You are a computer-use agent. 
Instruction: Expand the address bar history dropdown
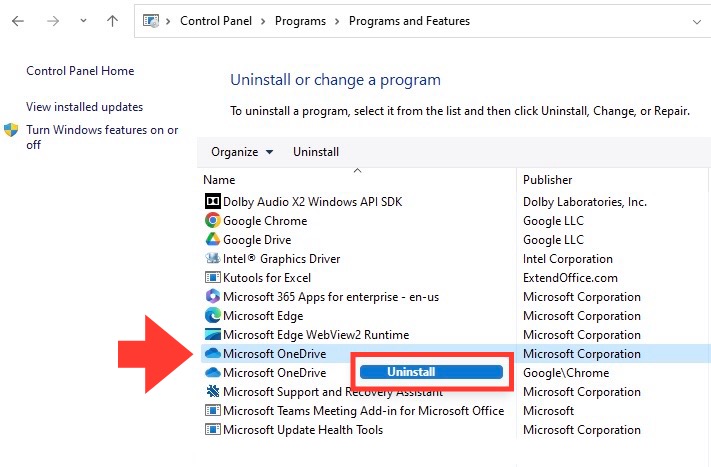[696, 21]
